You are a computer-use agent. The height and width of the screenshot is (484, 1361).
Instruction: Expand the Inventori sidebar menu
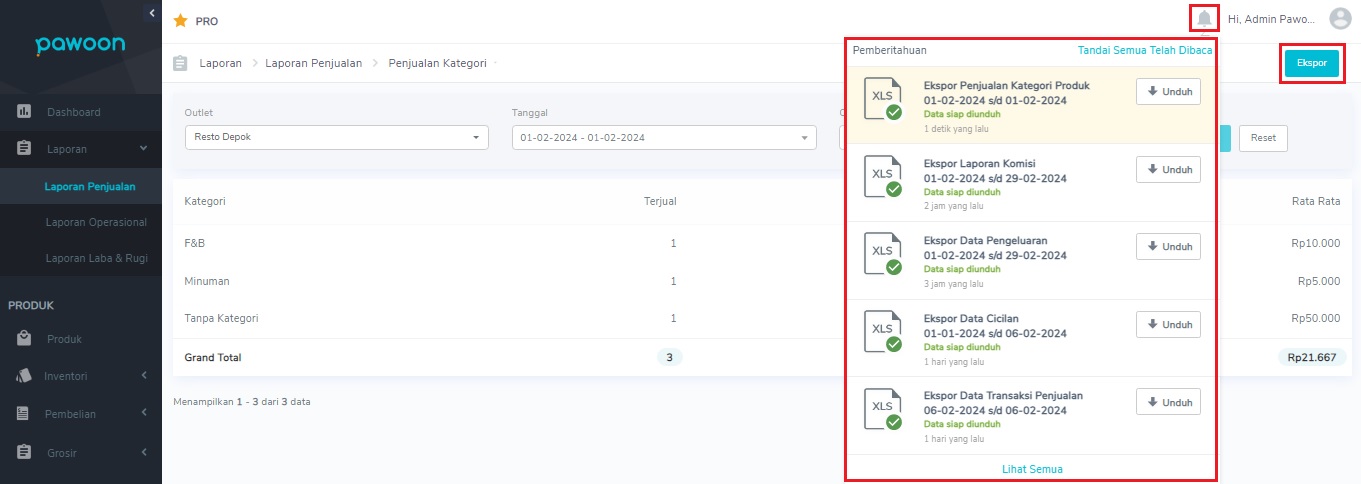(143, 376)
